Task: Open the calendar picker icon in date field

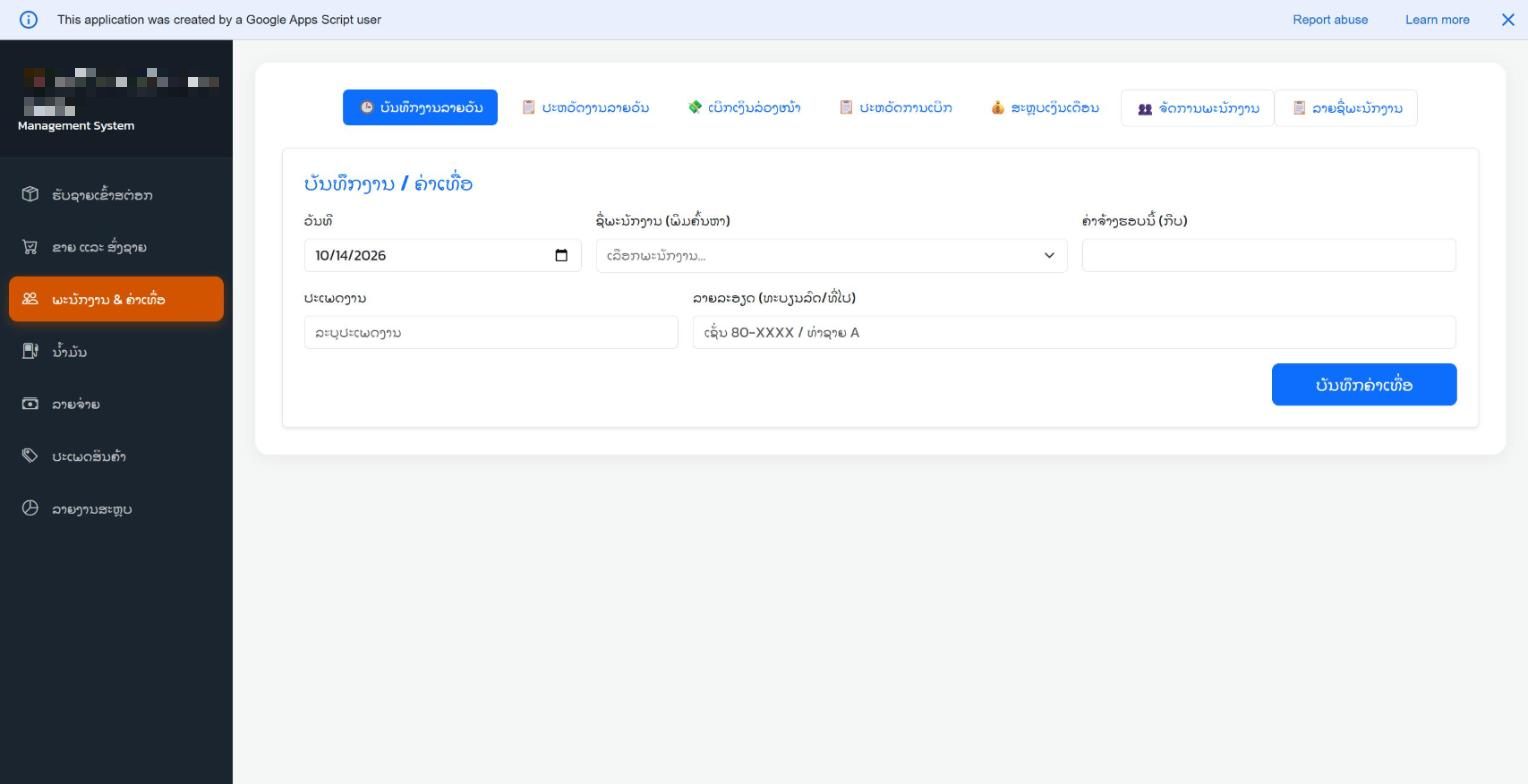Action: [561, 255]
